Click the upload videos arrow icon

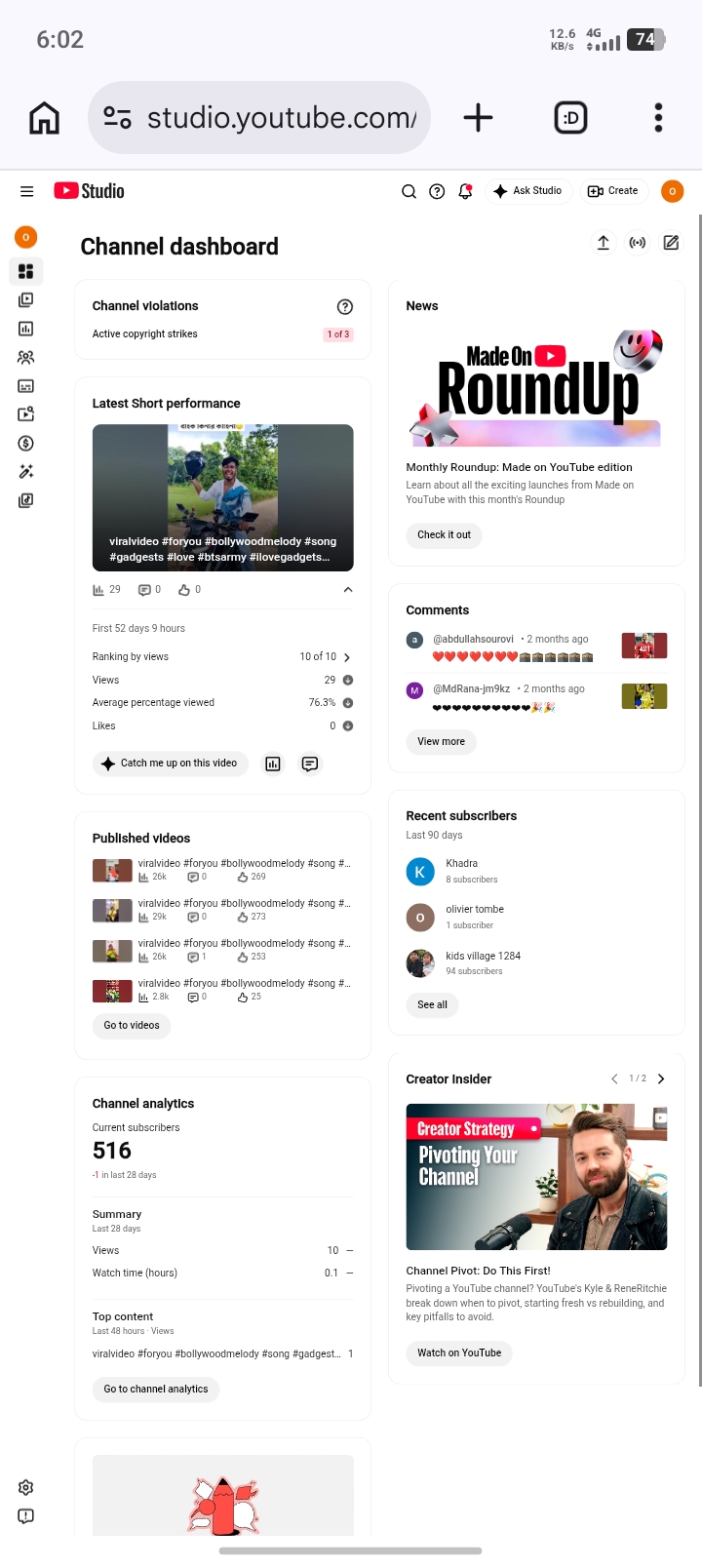click(x=604, y=243)
